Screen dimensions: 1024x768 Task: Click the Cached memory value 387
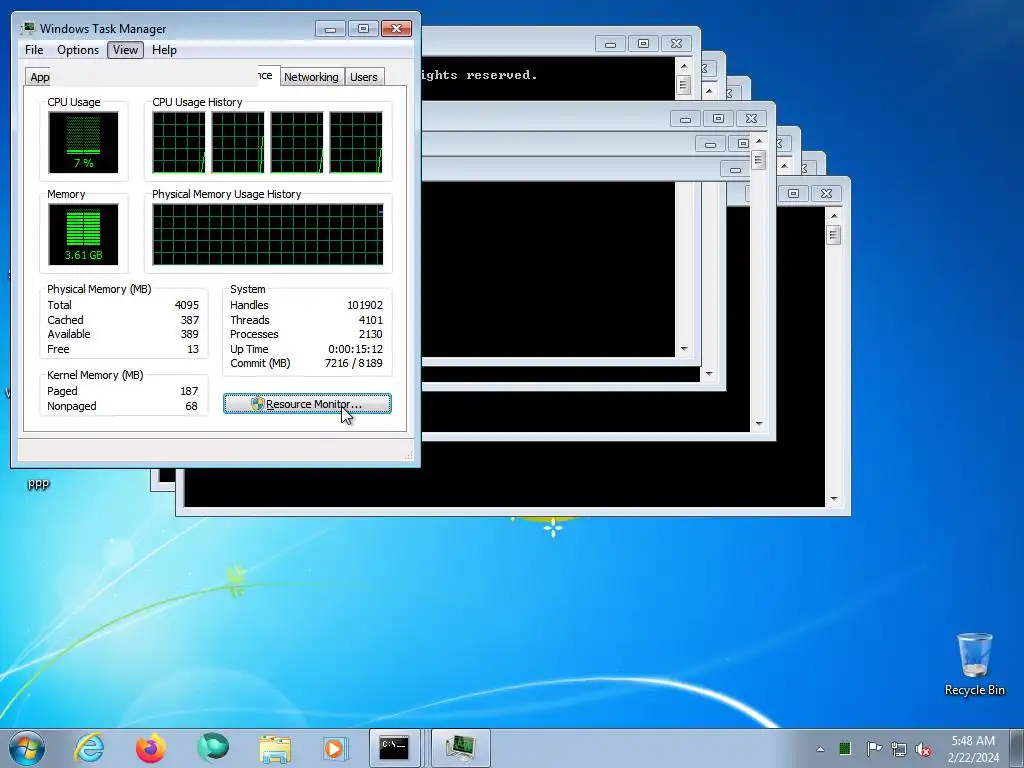(x=189, y=320)
